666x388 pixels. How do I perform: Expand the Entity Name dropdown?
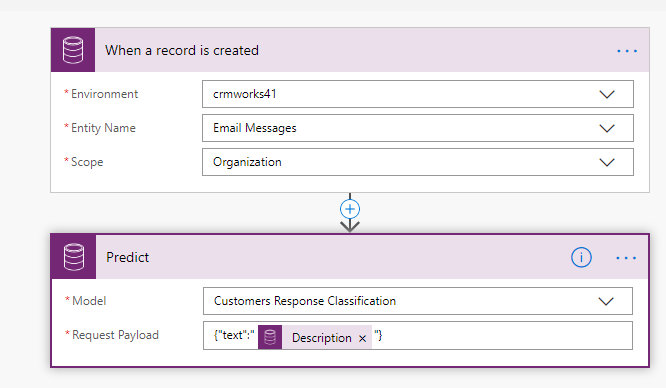[x=607, y=128]
